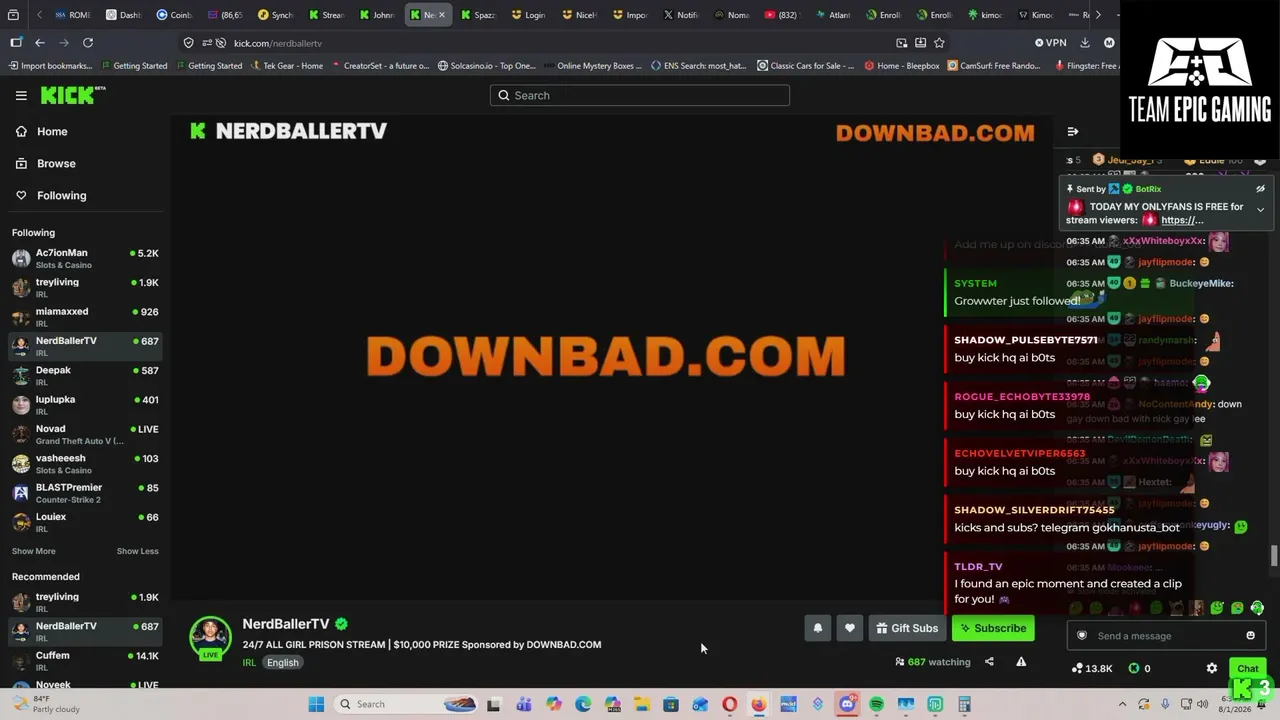
Task: Hide the pinned message eye-slash icon
Action: coord(1260,189)
